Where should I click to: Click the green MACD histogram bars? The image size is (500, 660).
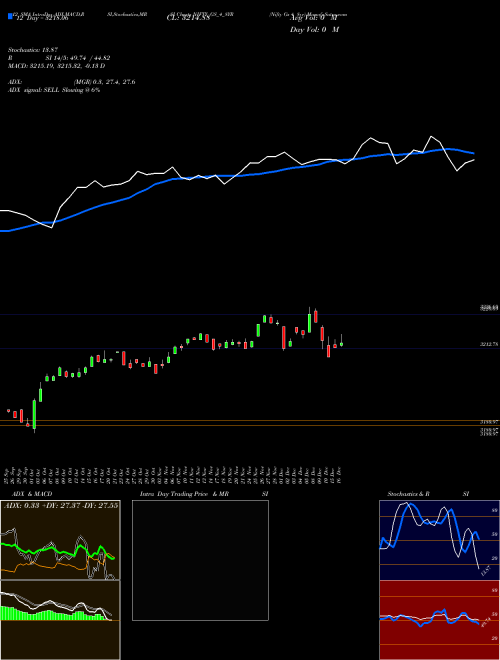[53, 614]
